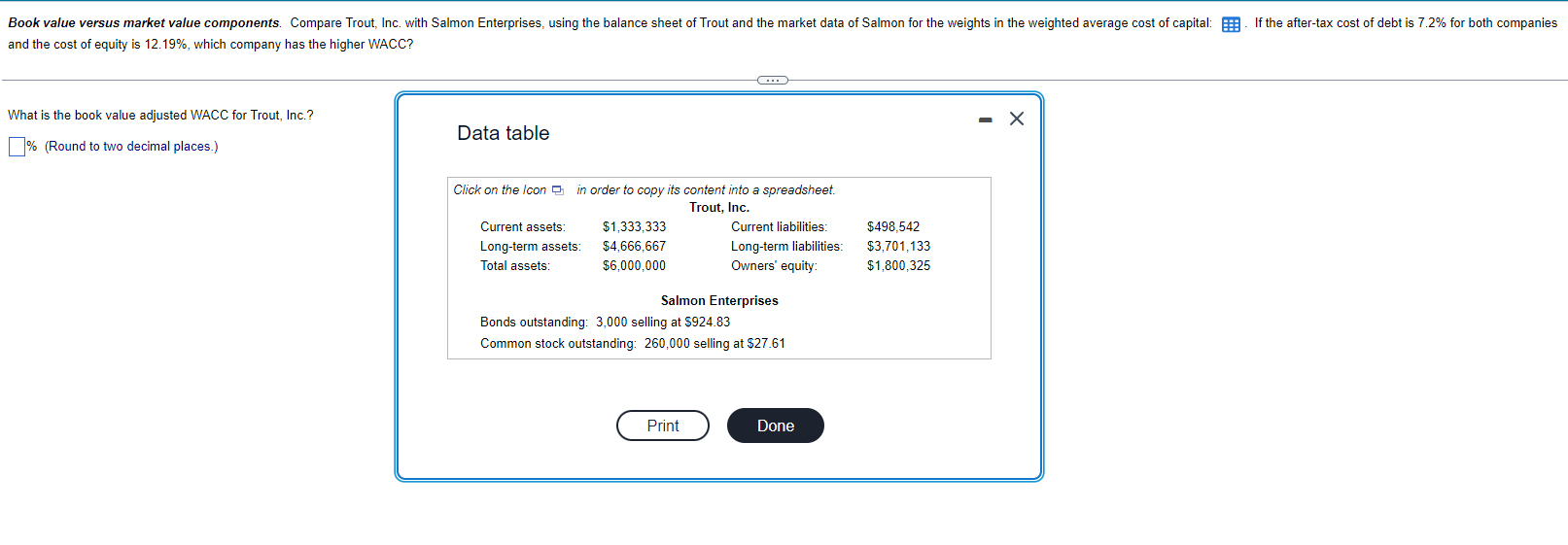Image resolution: width=1568 pixels, height=545 pixels.
Task: Click the Done button
Action: pos(776,426)
